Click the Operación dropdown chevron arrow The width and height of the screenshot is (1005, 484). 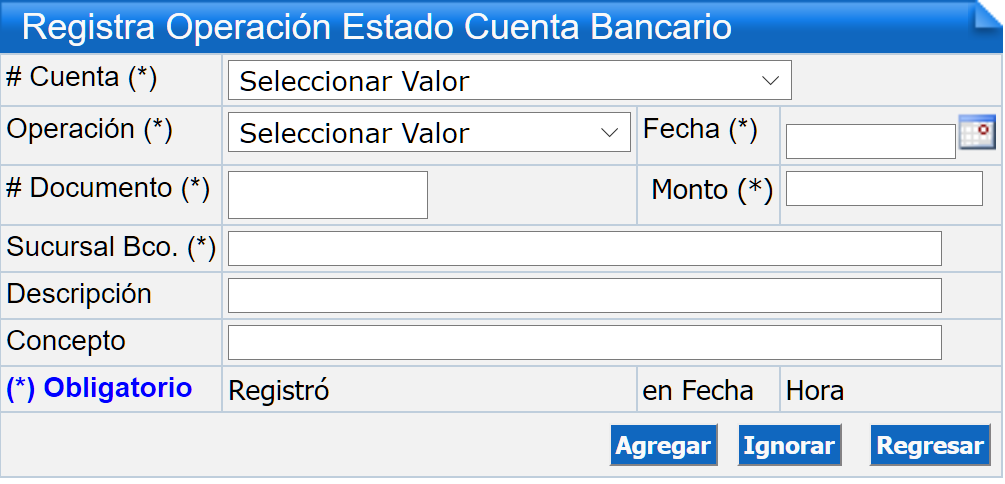click(610, 133)
